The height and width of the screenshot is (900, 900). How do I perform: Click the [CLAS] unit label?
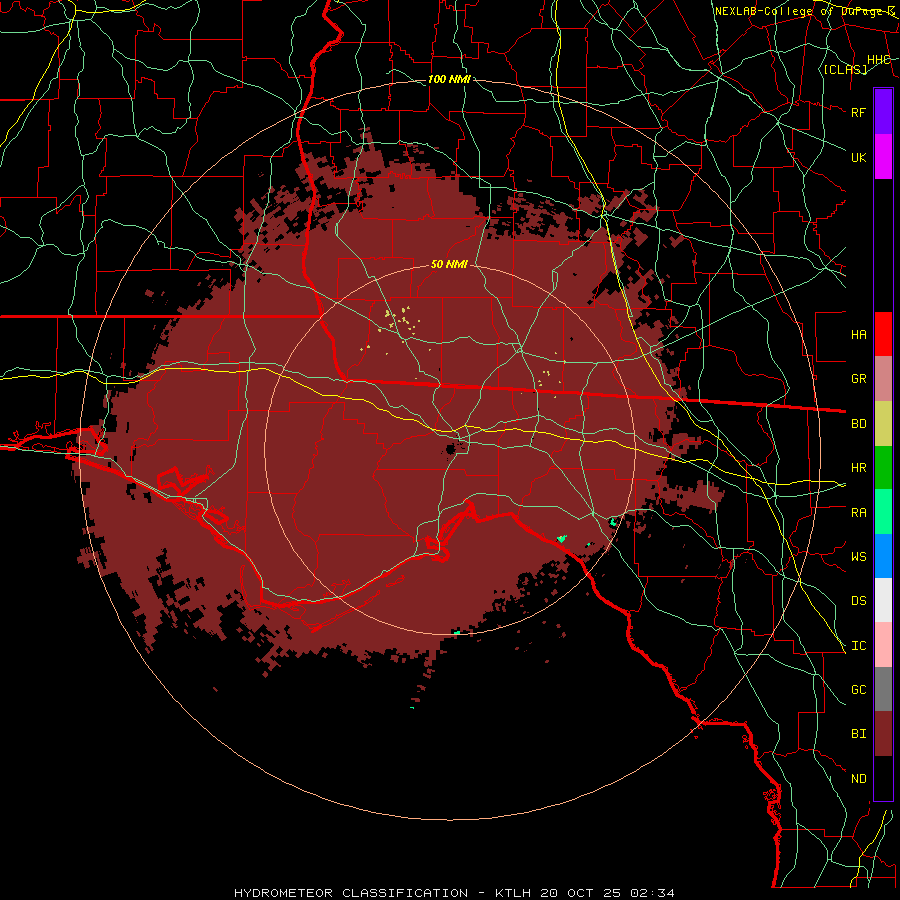coord(845,69)
